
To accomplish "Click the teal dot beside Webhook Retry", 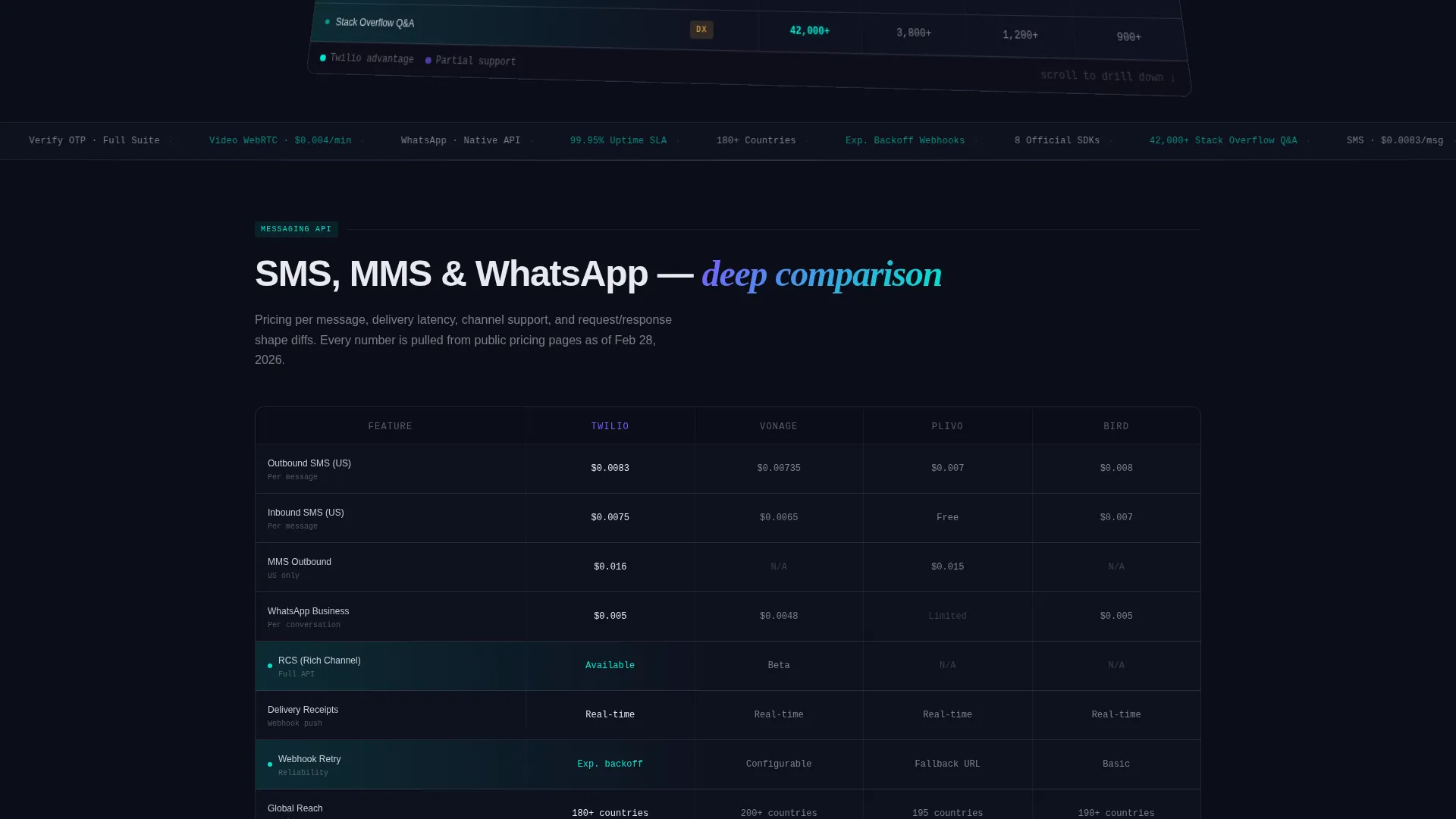I will [270, 764].
